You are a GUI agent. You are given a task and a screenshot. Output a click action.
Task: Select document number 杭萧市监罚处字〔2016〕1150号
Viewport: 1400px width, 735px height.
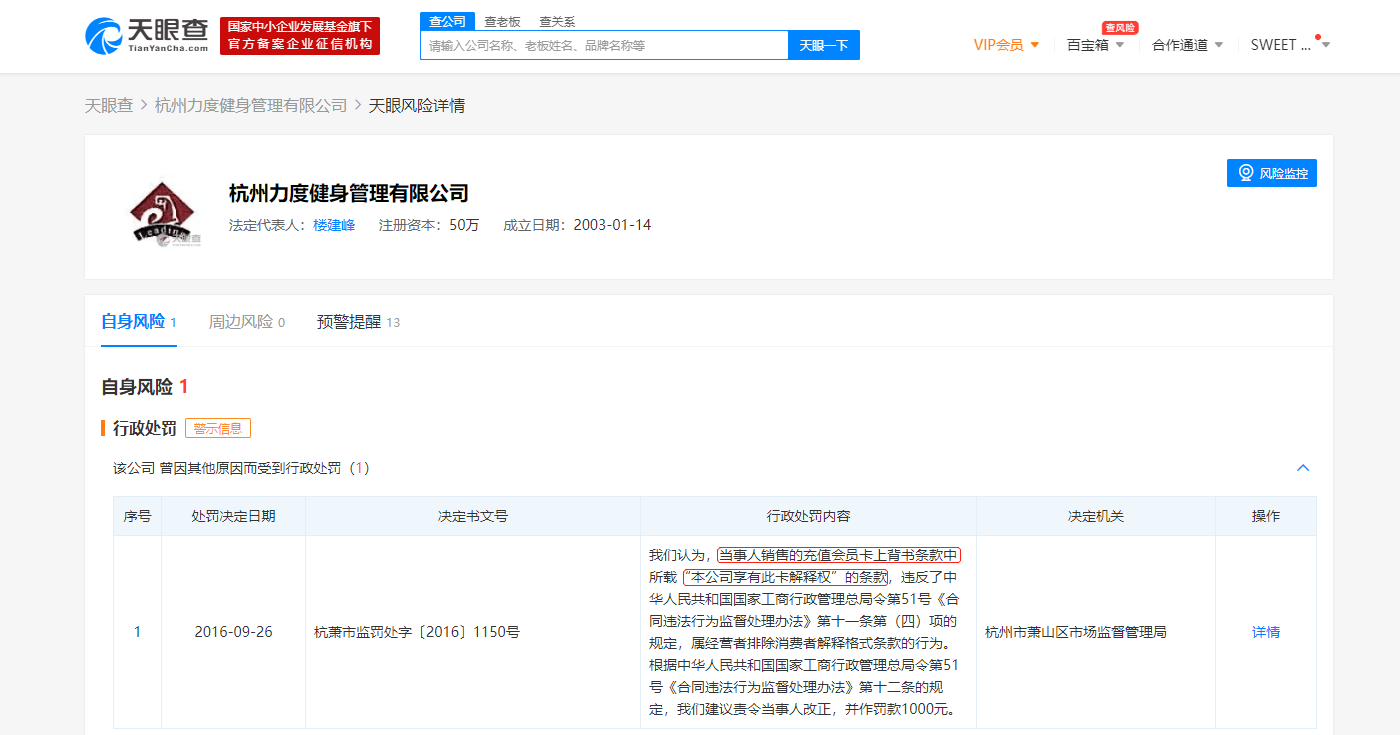[417, 632]
